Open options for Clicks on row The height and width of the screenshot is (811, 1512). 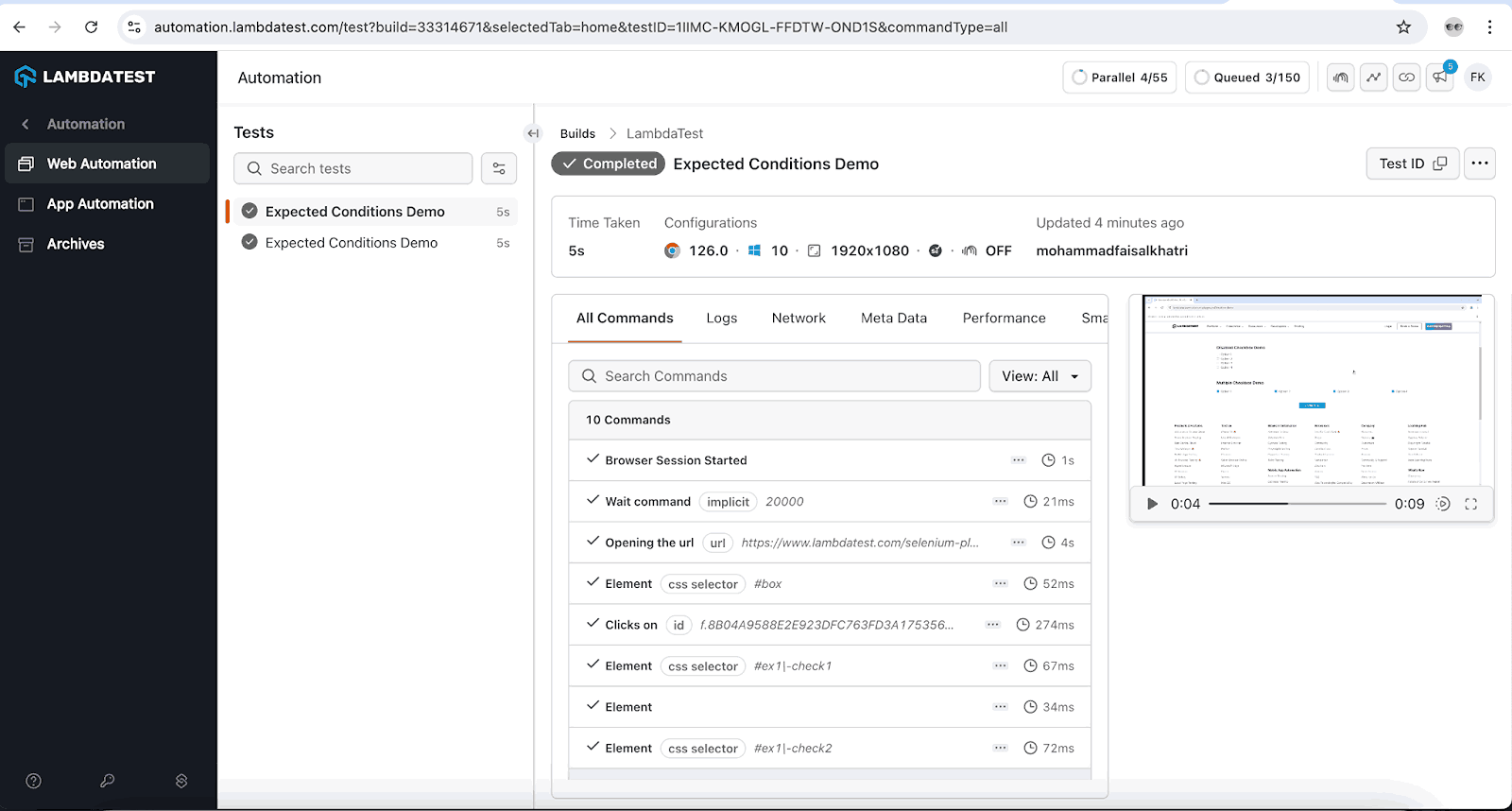click(993, 625)
